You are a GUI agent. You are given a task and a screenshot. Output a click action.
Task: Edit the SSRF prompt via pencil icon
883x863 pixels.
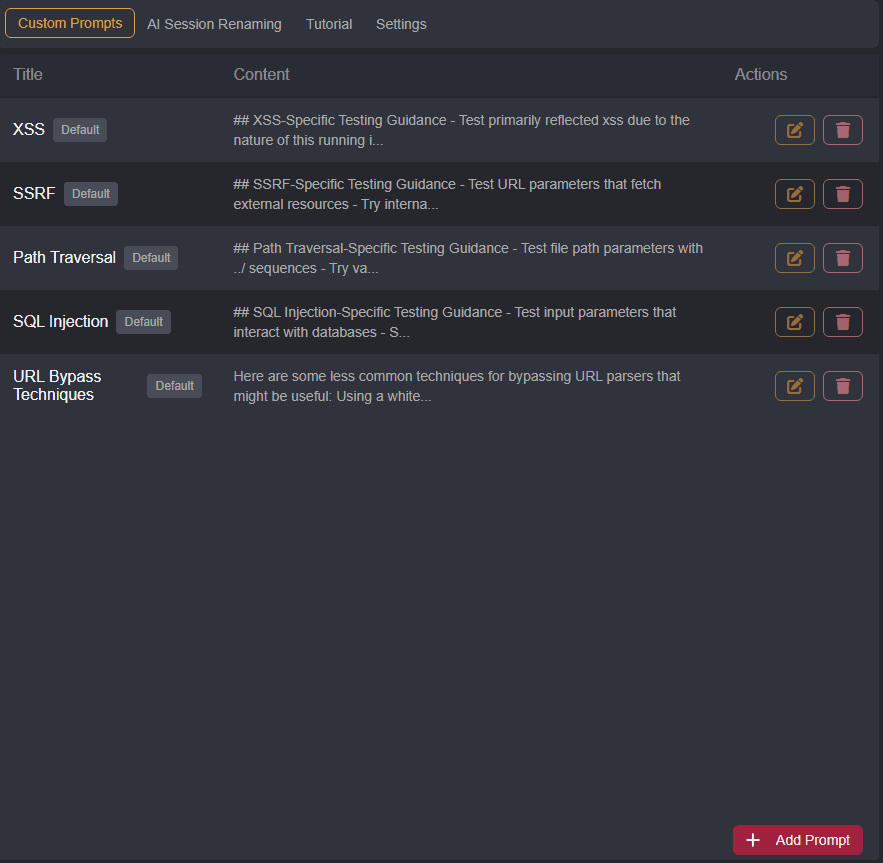(794, 193)
